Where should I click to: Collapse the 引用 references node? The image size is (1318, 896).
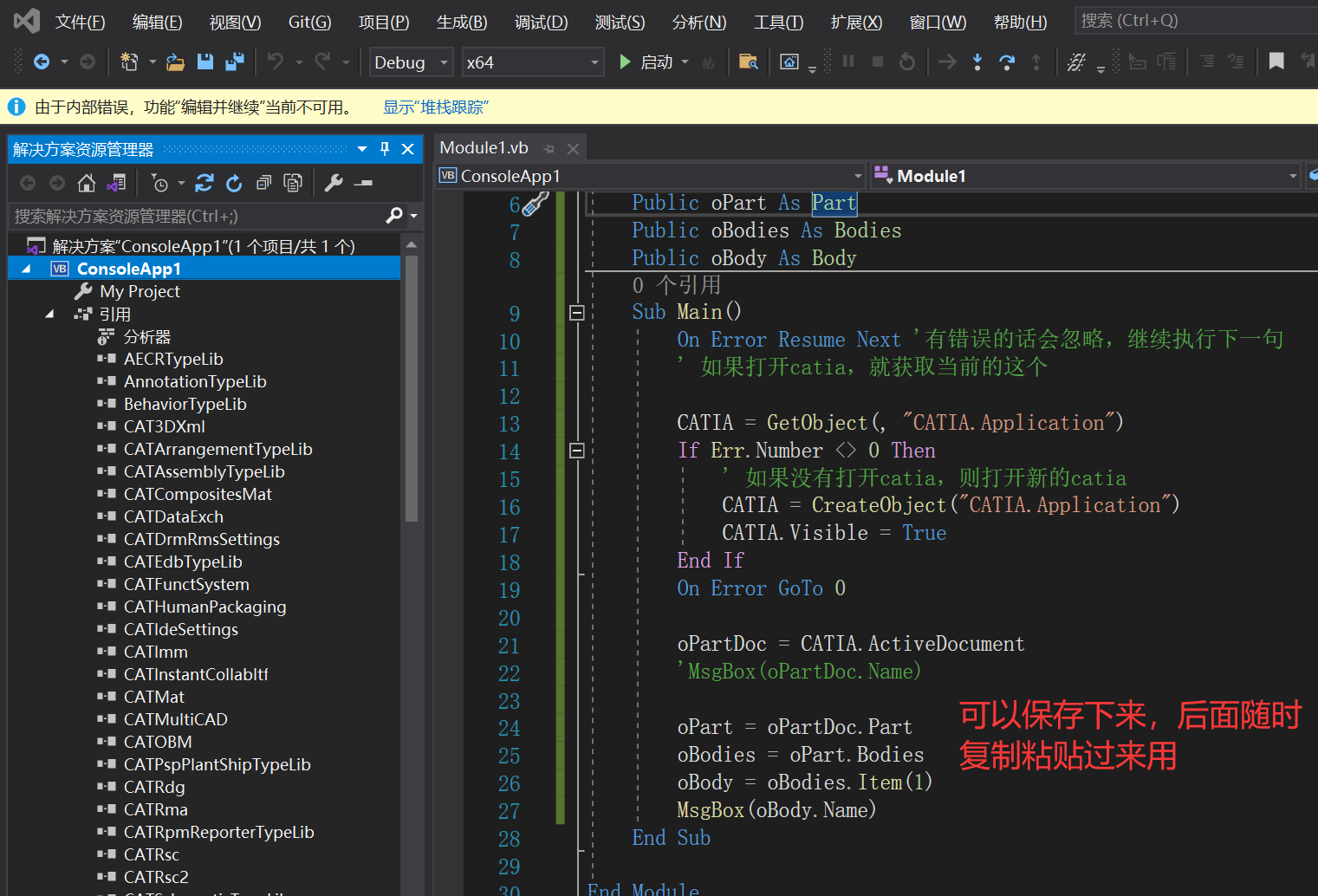tap(49, 314)
